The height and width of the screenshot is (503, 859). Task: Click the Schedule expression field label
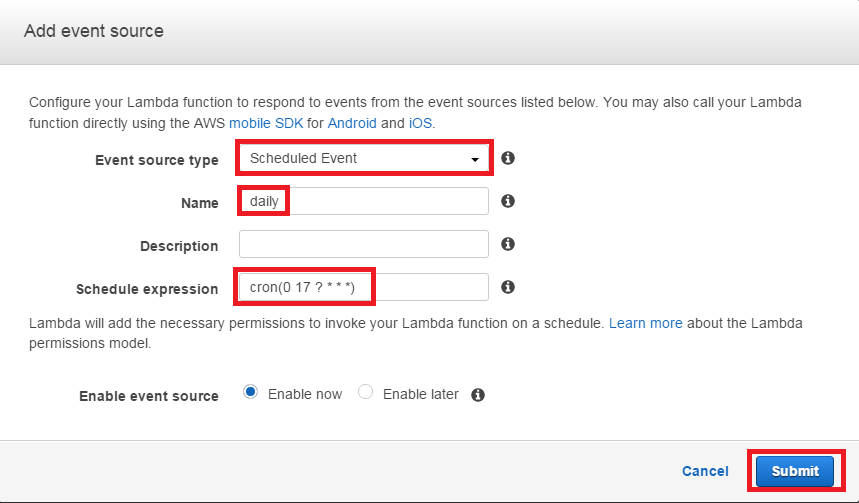(147, 289)
